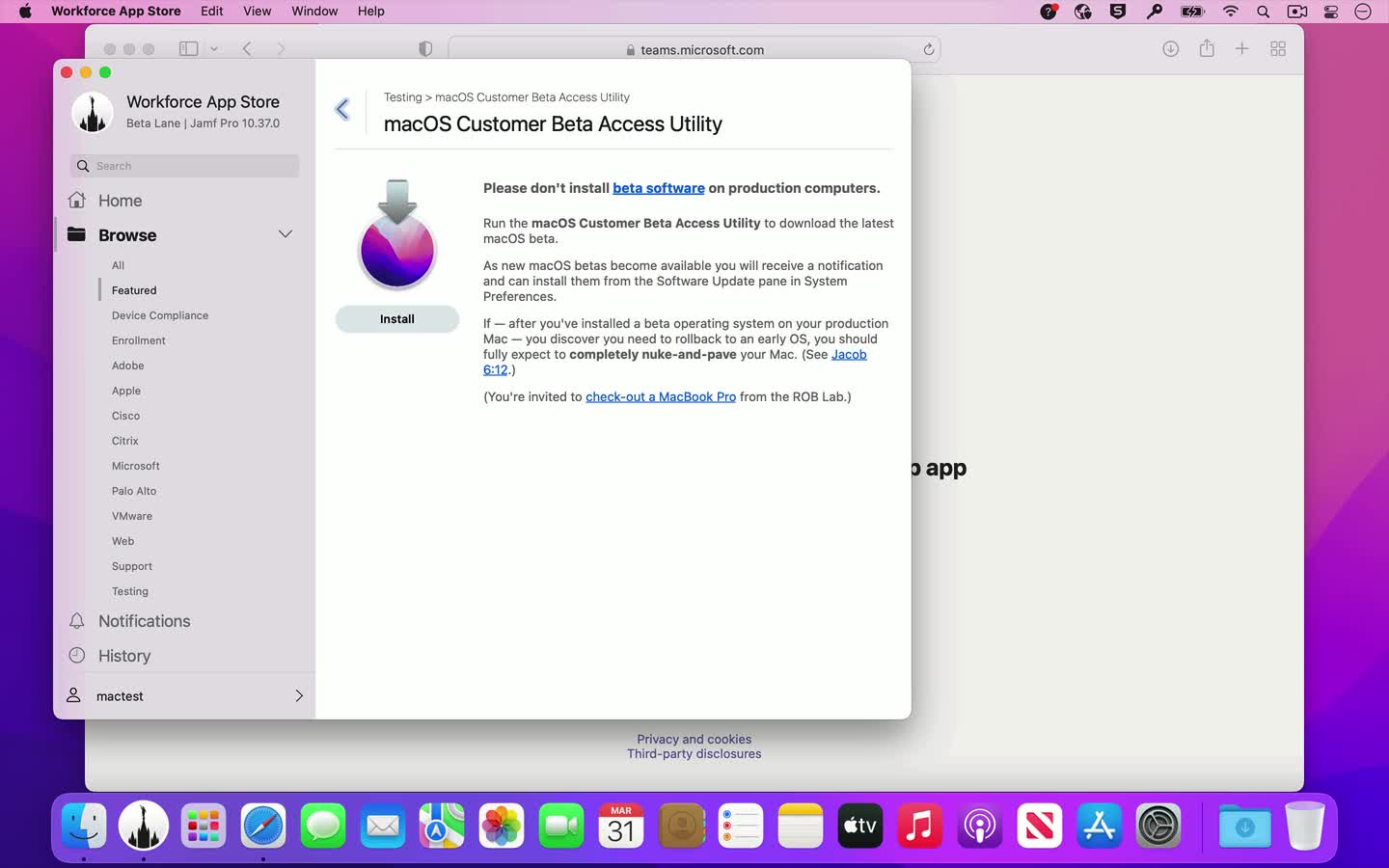Open System Preferences from the Dock
Image resolution: width=1389 pixels, height=868 pixels.
point(1158,827)
